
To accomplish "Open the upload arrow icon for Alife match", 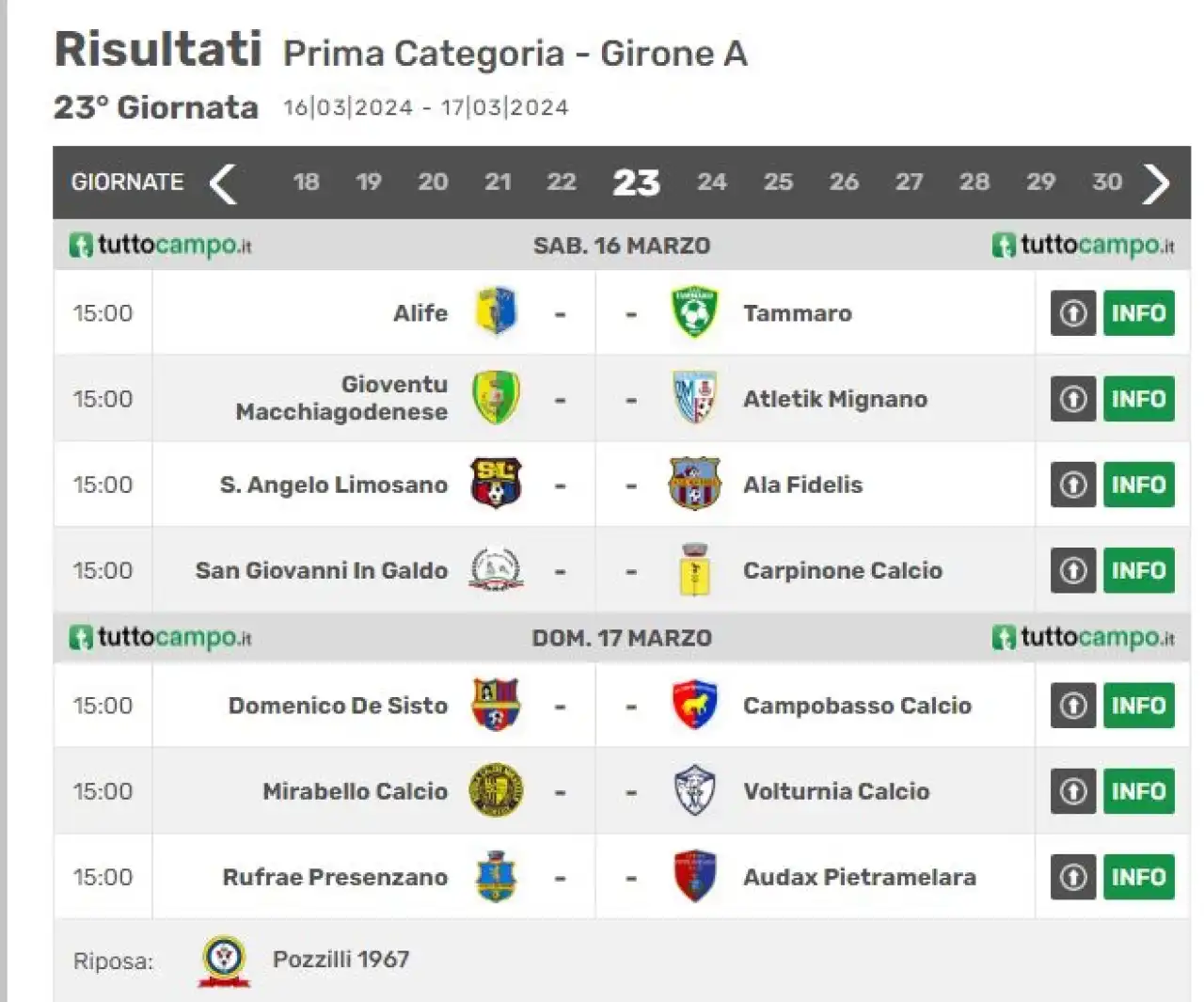I will (1073, 312).
